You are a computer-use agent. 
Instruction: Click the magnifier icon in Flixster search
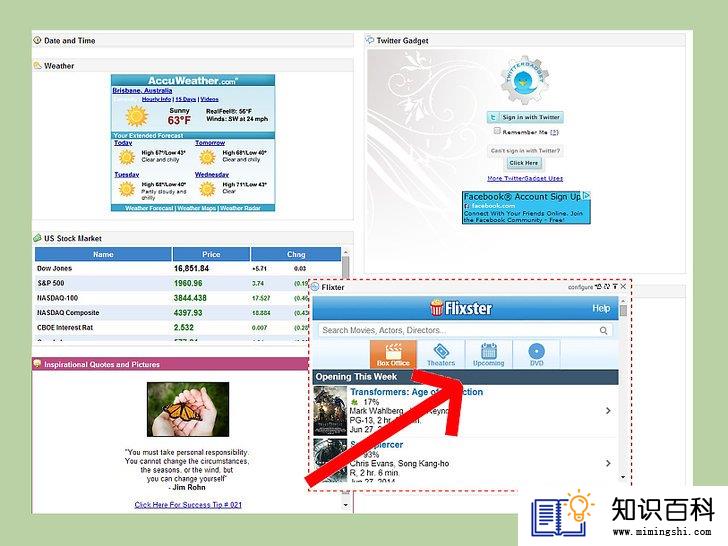603,331
